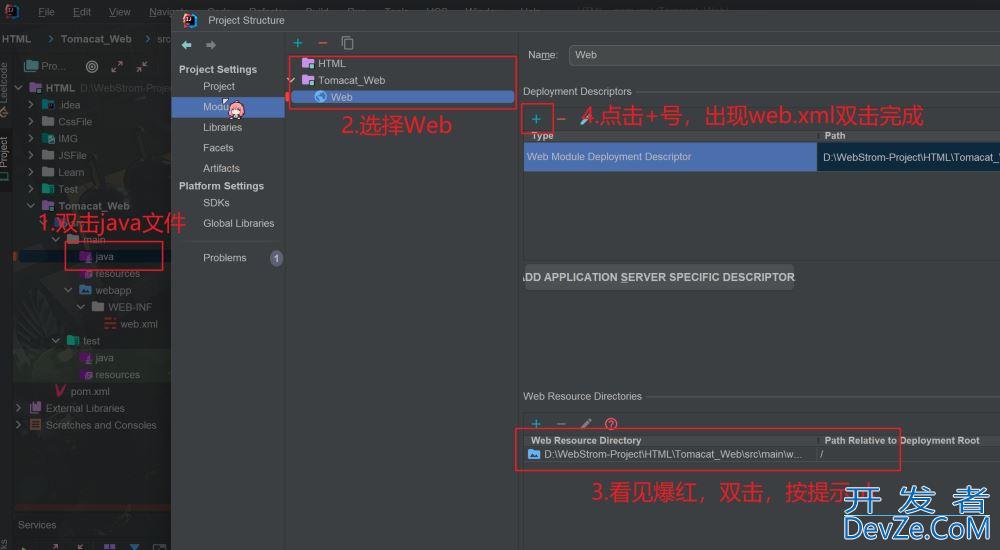Click the IntelliJ IDEA logo in the main window
This screenshot has height=550, width=1000.
(12, 11)
